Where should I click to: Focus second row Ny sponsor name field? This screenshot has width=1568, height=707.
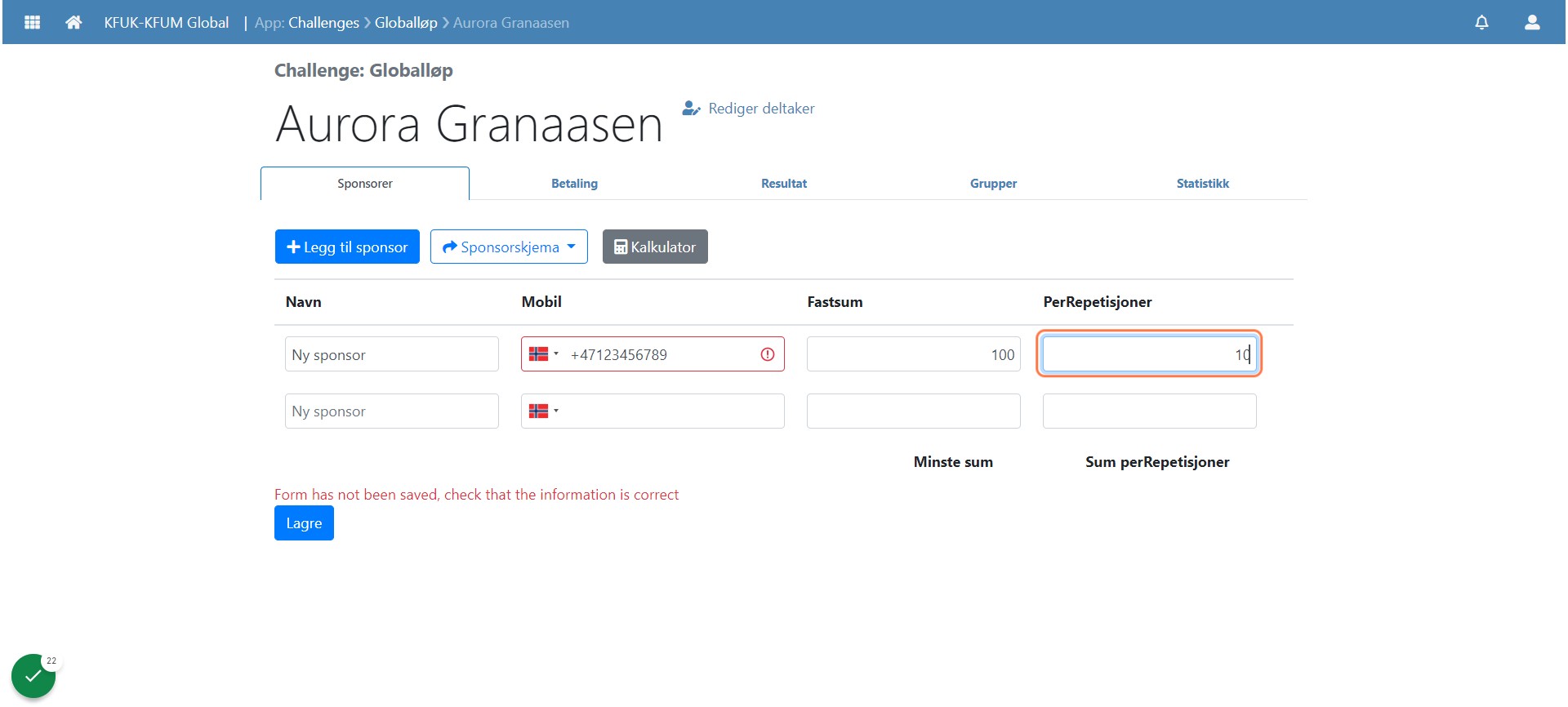(392, 411)
